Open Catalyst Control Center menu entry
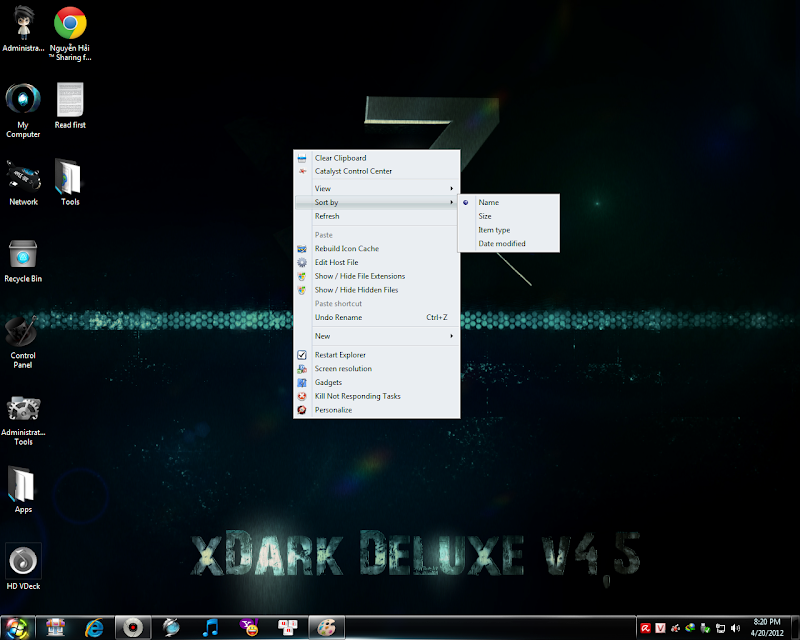 [376, 171]
